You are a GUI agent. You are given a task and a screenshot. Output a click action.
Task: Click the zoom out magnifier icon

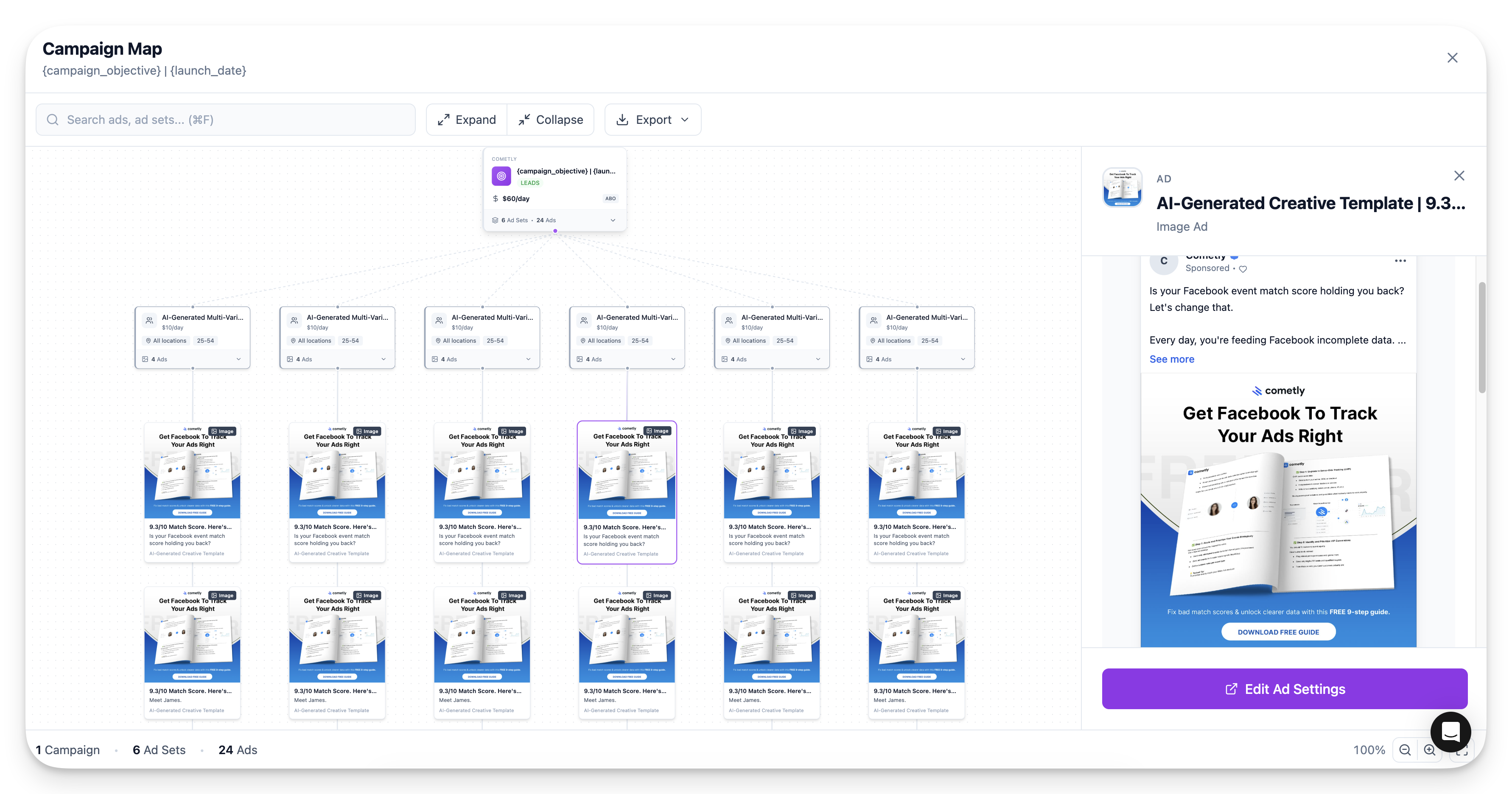1405,749
